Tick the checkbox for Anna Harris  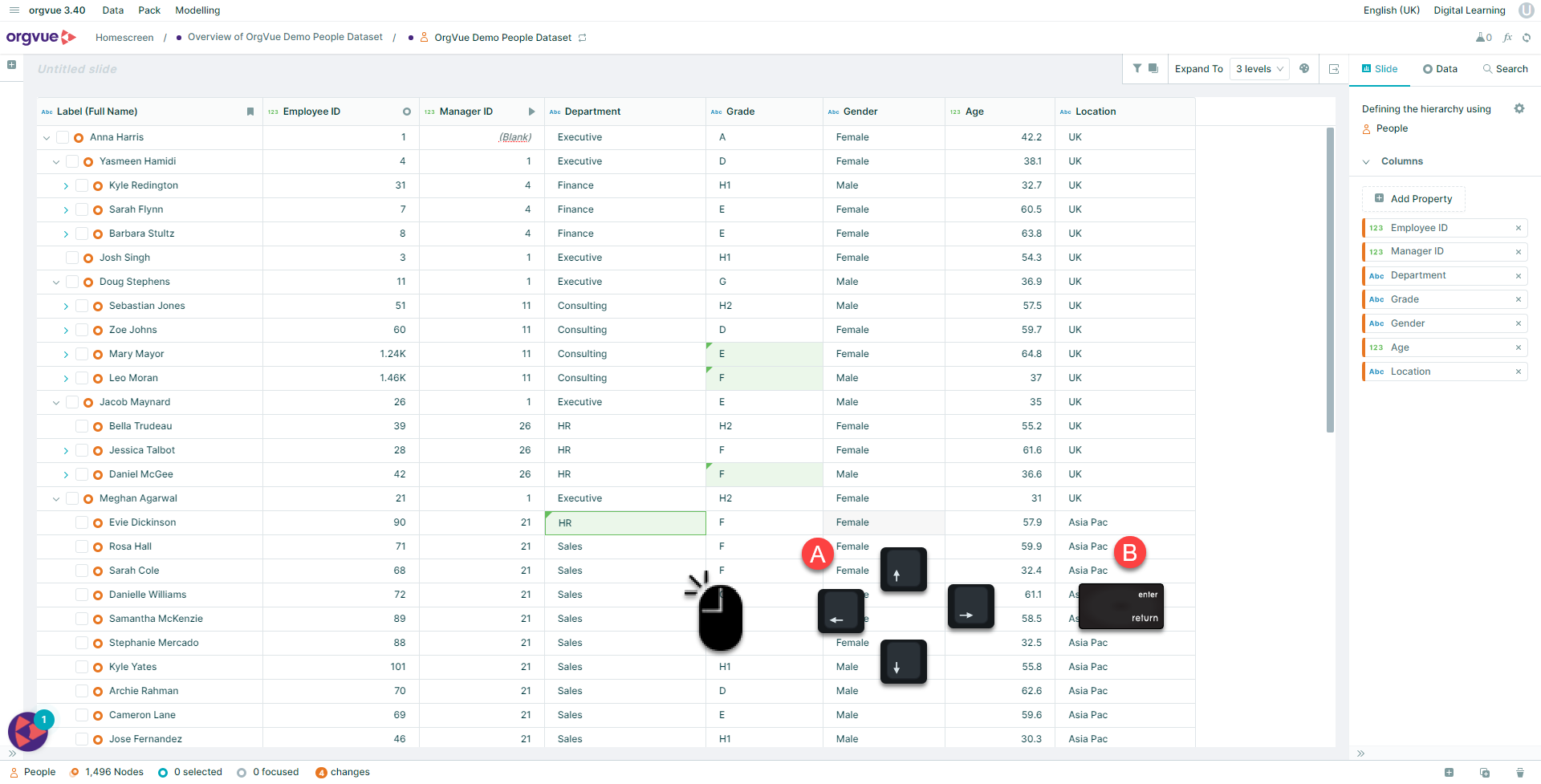(63, 137)
